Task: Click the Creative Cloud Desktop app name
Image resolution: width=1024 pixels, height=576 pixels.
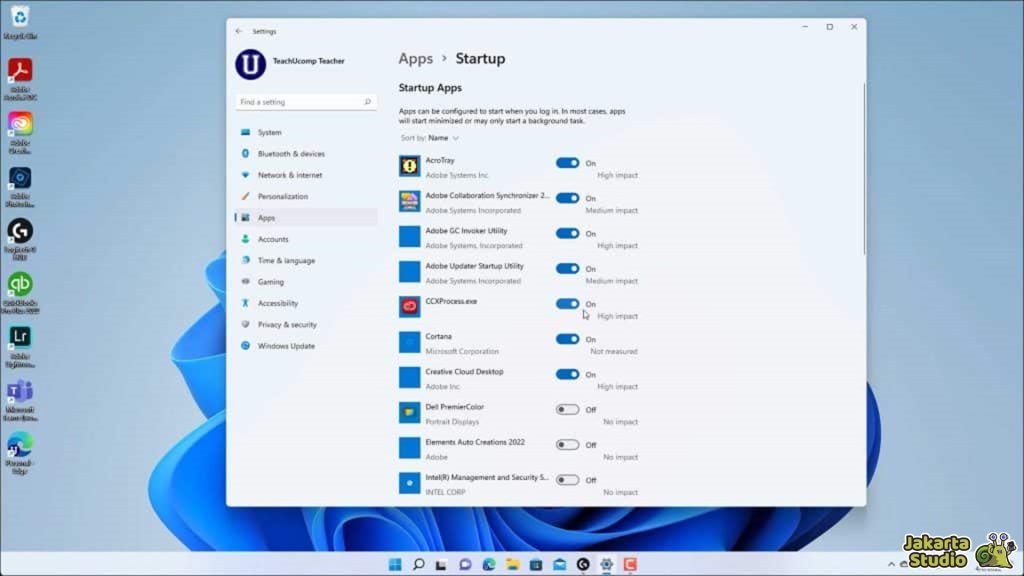Action: tap(464, 372)
